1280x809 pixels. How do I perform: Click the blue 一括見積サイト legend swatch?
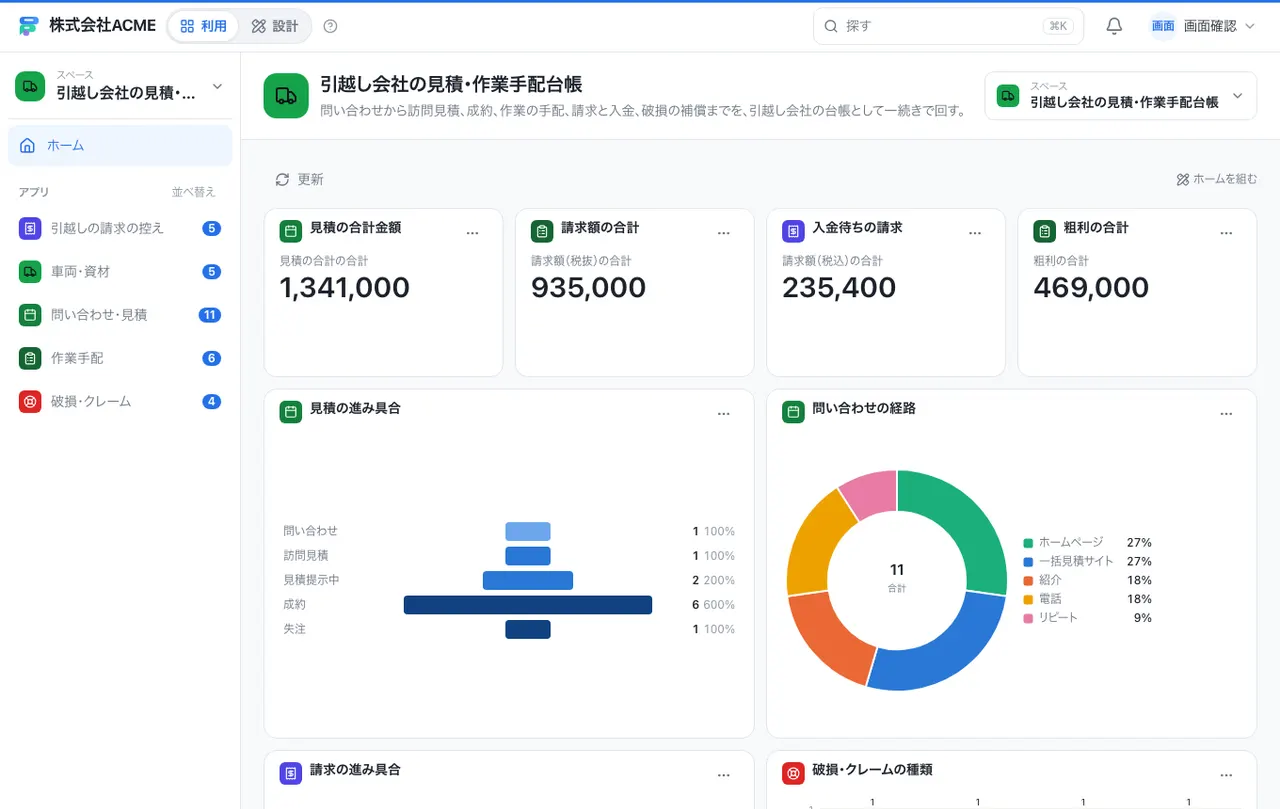(1027, 561)
